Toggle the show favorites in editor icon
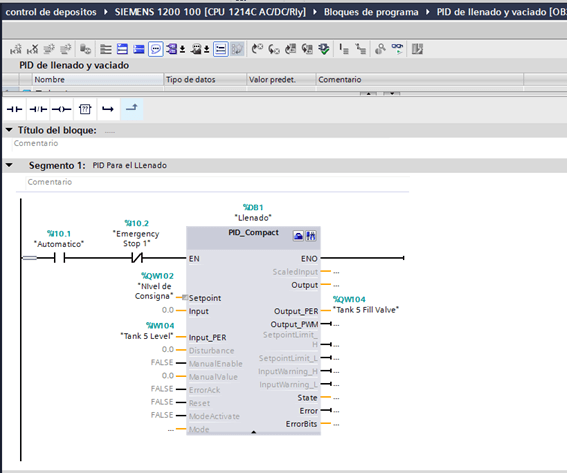Screen dimensions: 567x473 pyautogui.click(x=221, y=49)
